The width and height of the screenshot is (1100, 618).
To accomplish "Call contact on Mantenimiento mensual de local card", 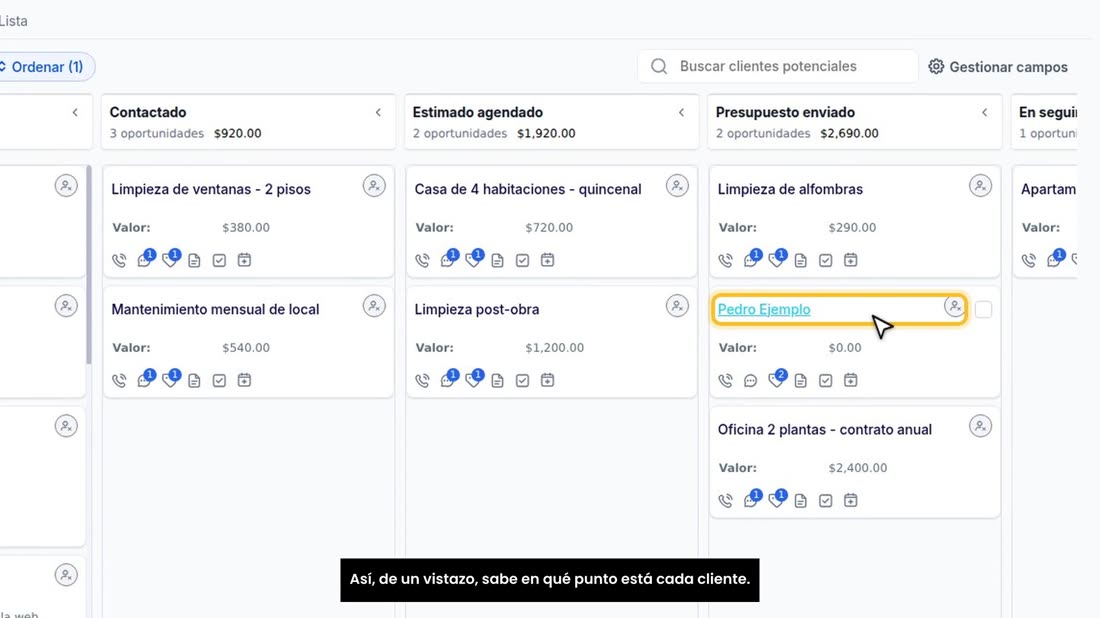I will coord(119,380).
